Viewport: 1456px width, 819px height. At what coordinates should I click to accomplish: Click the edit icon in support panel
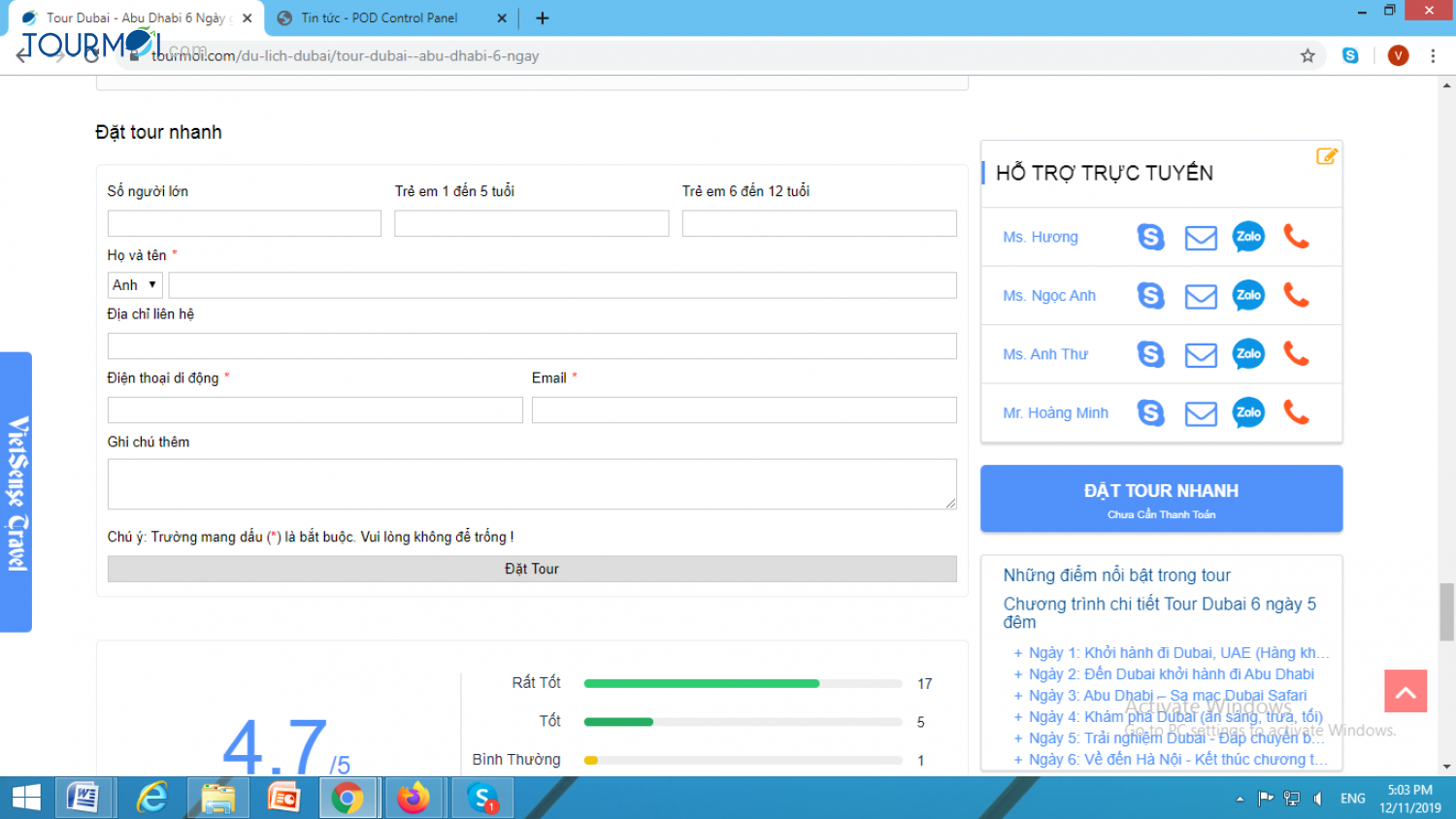point(1326,156)
